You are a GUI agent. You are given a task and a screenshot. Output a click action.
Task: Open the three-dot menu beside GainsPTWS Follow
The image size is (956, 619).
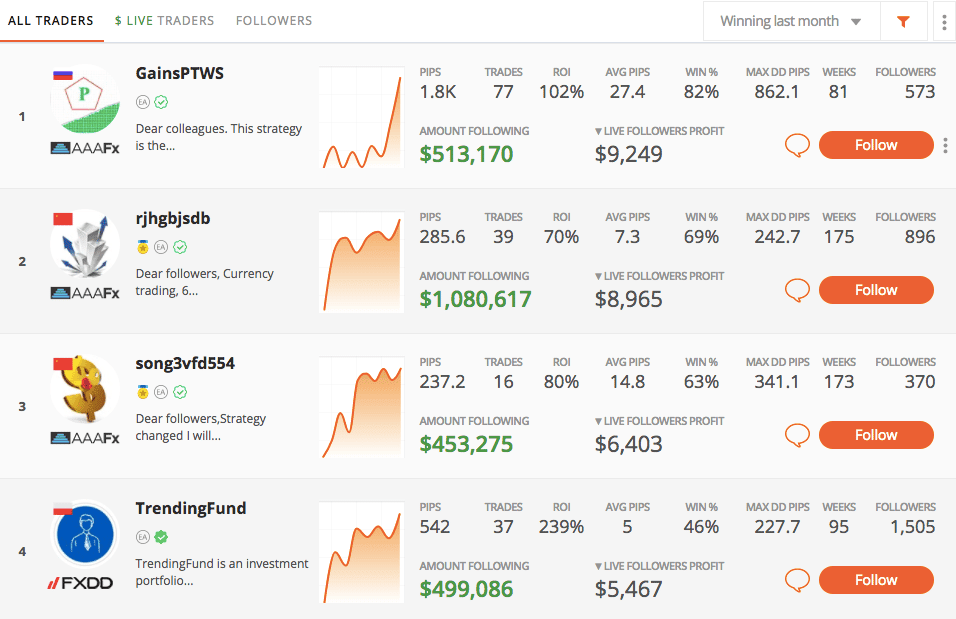pyautogui.click(x=945, y=146)
